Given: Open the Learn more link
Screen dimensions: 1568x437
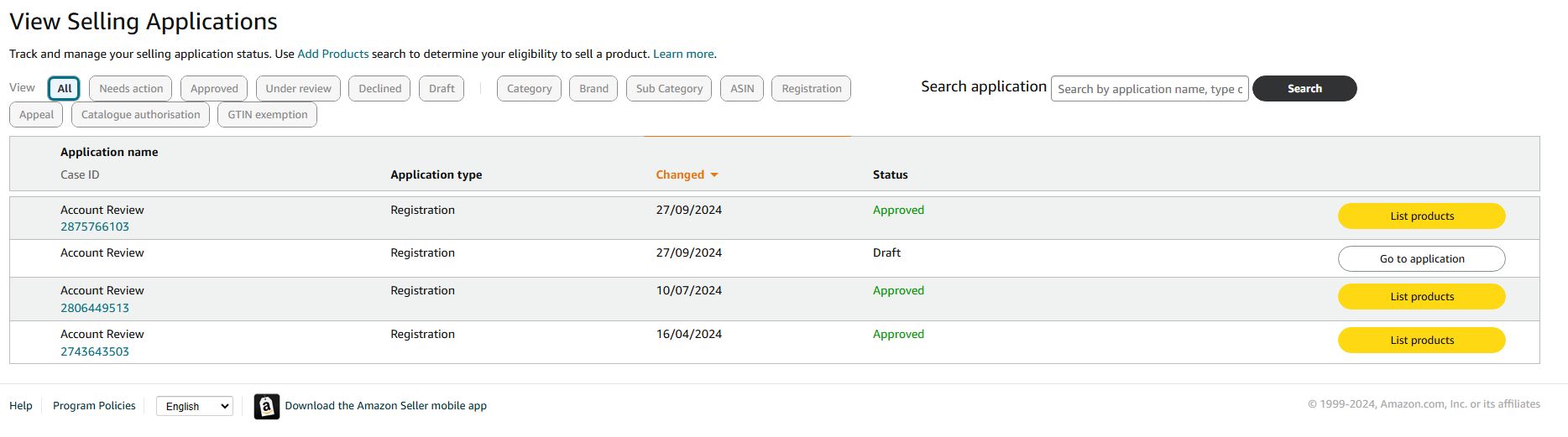Looking at the screenshot, I should pyautogui.click(x=683, y=54).
